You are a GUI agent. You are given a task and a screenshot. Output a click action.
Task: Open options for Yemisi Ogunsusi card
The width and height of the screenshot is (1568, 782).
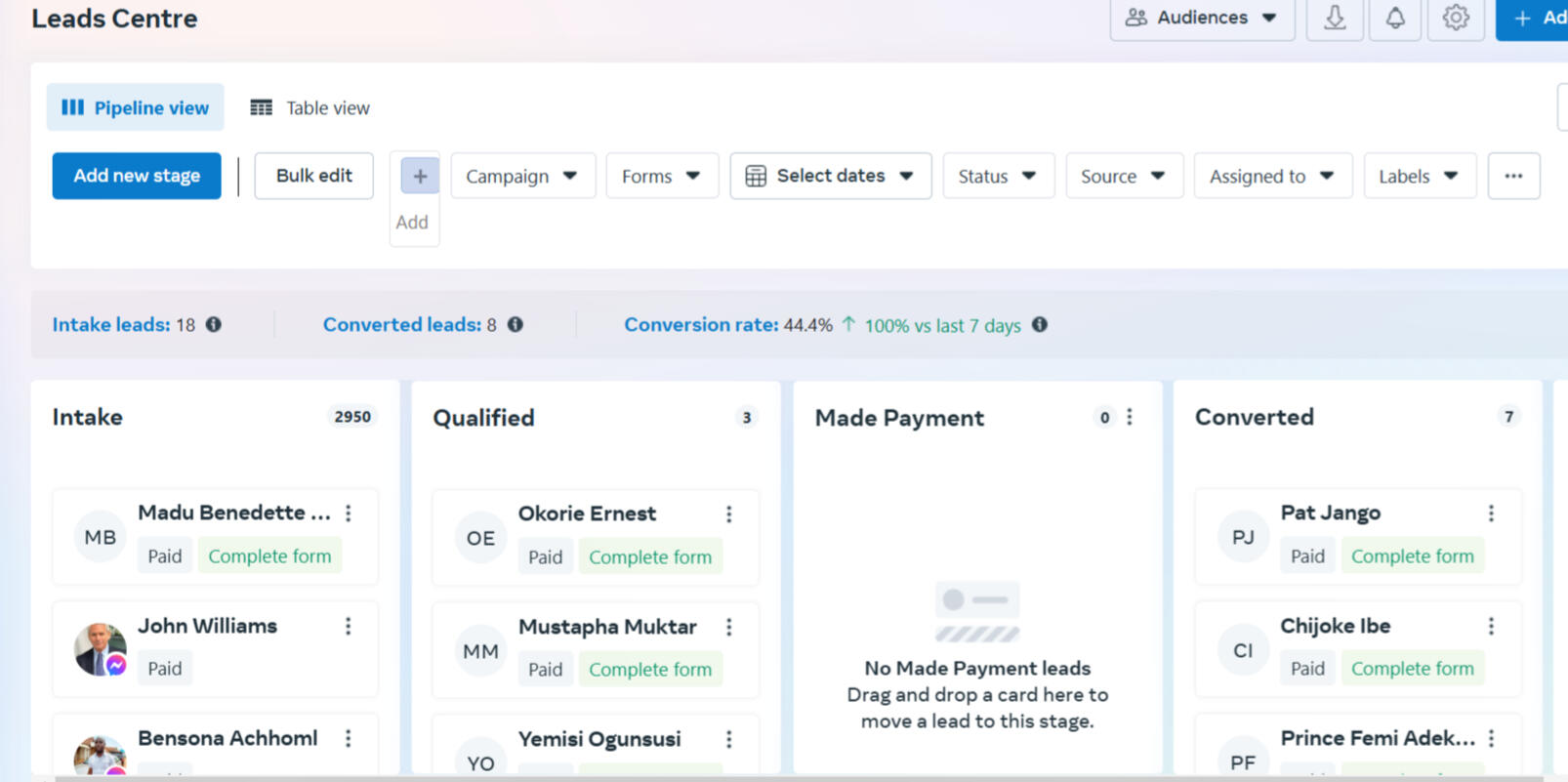(x=729, y=739)
